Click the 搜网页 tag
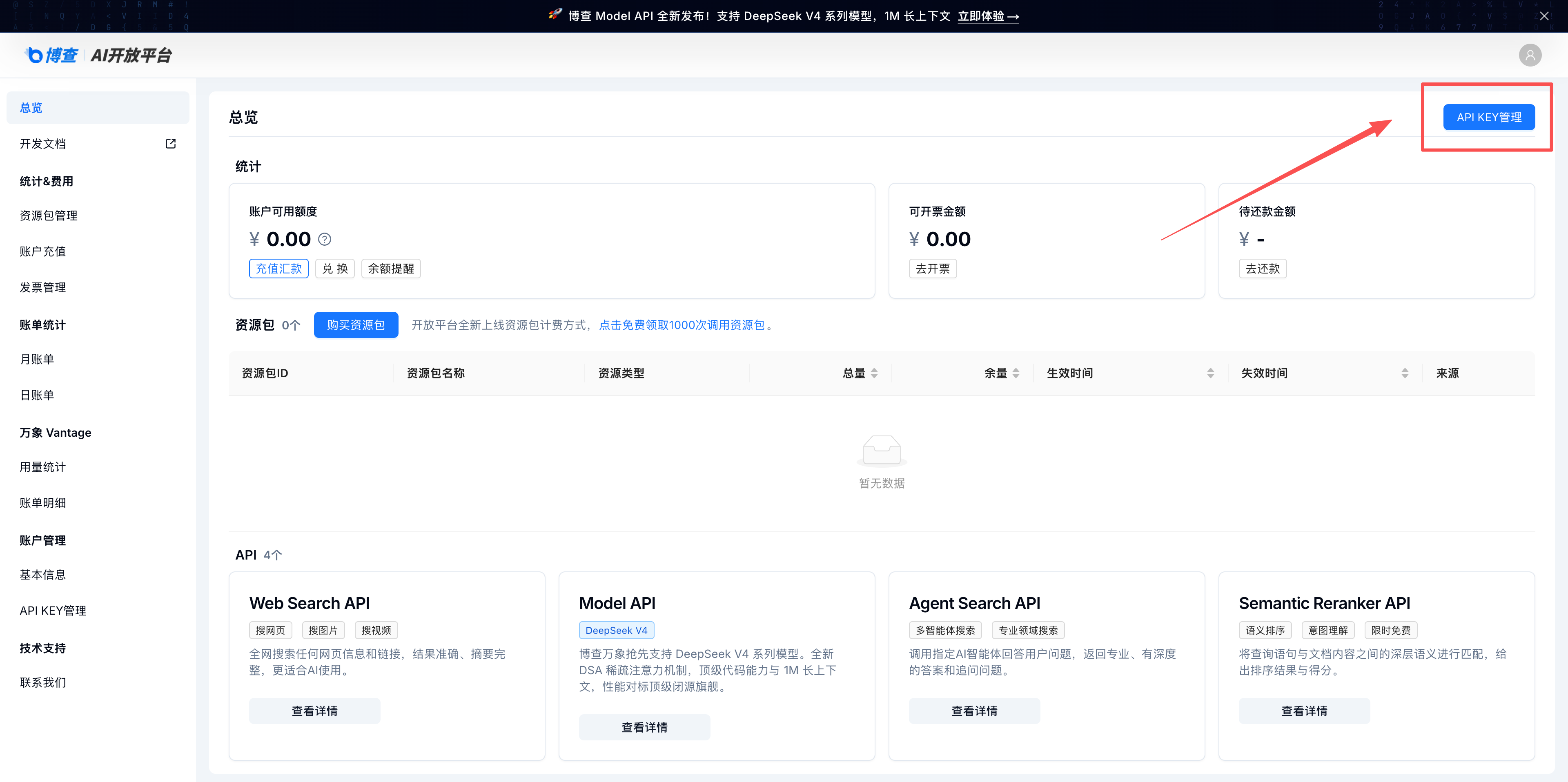 [270, 631]
